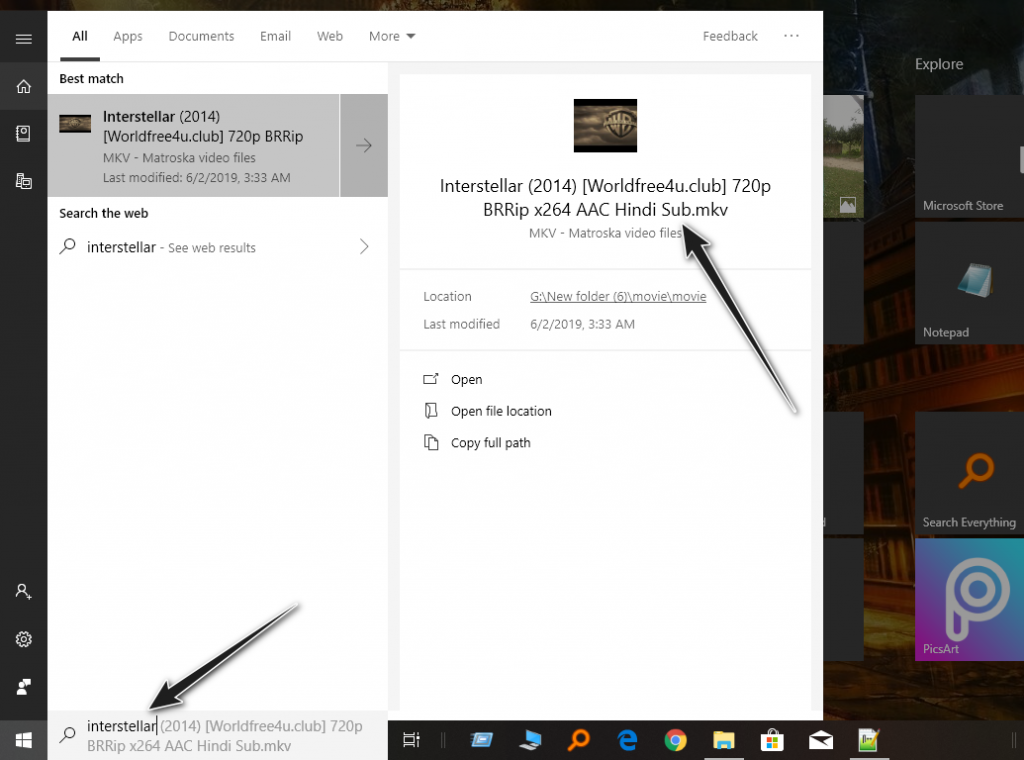Switch to the Email tab

tap(275, 36)
